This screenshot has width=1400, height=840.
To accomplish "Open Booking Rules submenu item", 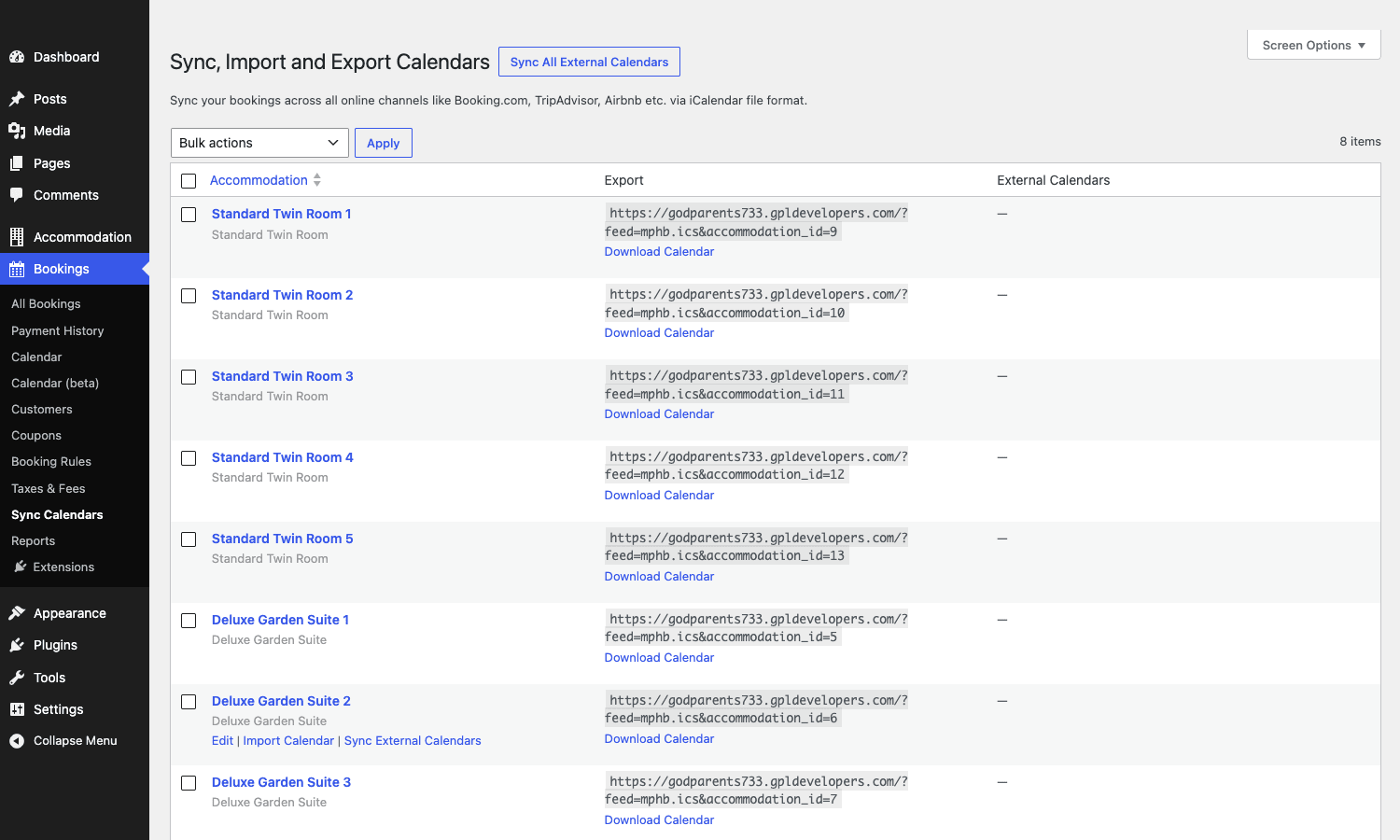I will click(51, 461).
